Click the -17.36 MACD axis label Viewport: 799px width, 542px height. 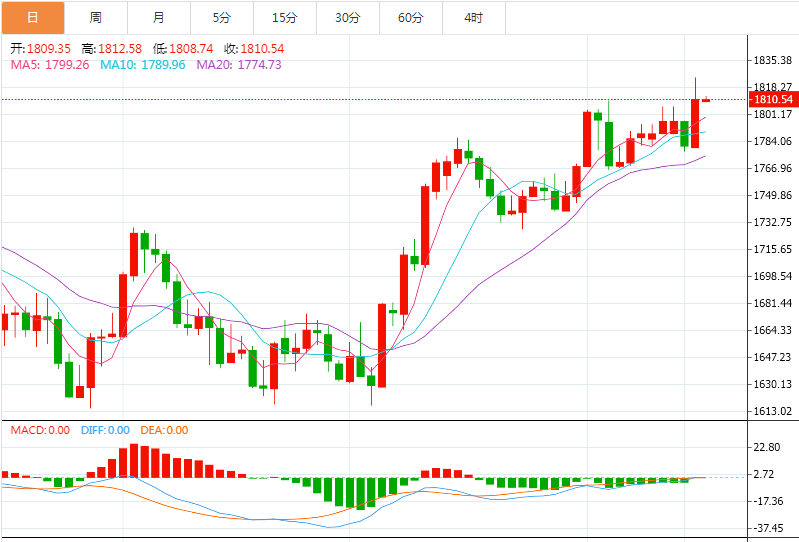tap(768, 501)
